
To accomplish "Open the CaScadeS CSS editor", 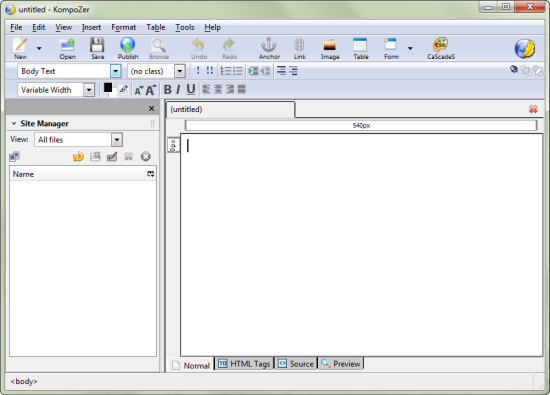I will (x=441, y=48).
